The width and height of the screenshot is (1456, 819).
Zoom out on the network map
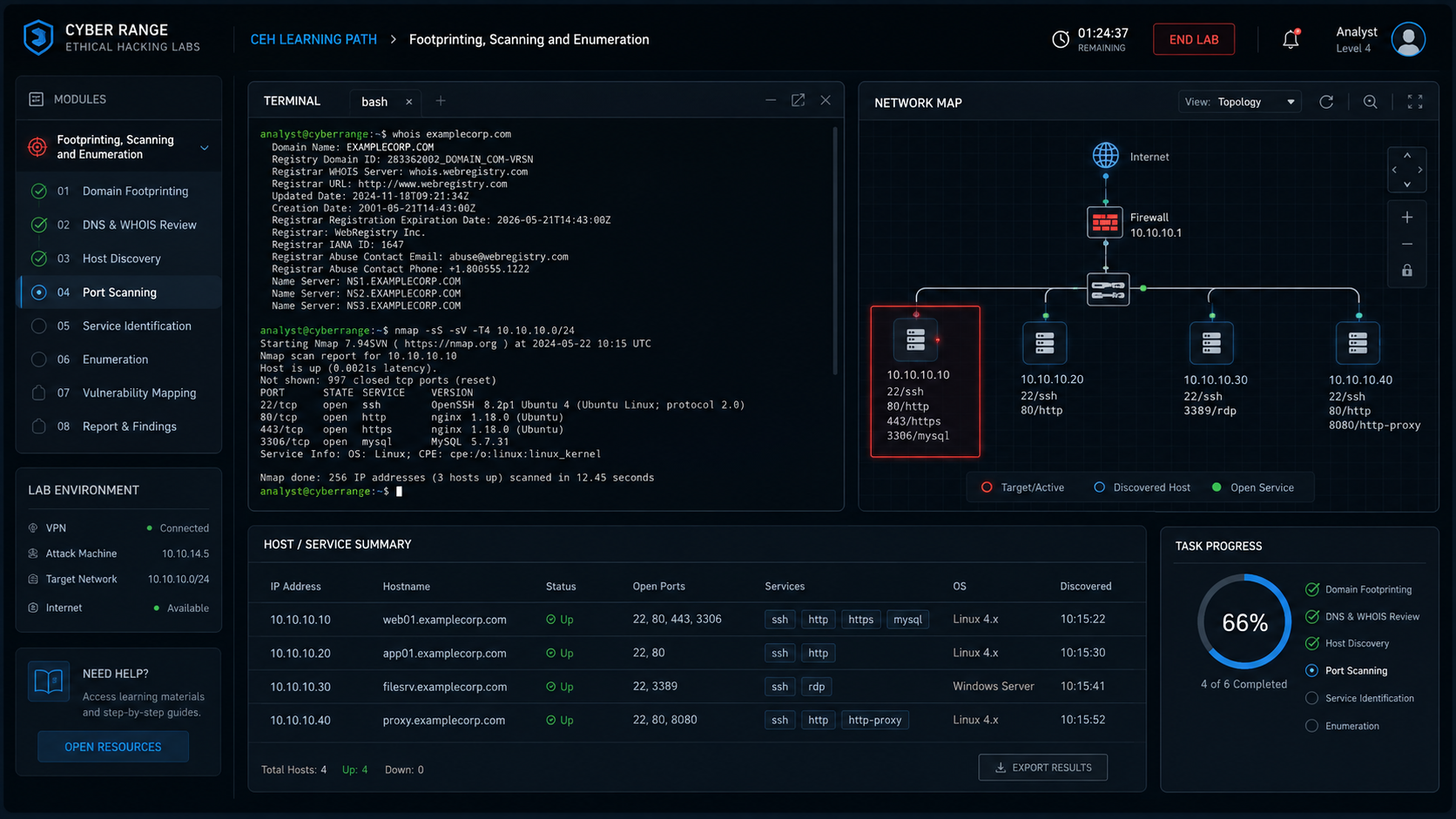coord(1407,244)
